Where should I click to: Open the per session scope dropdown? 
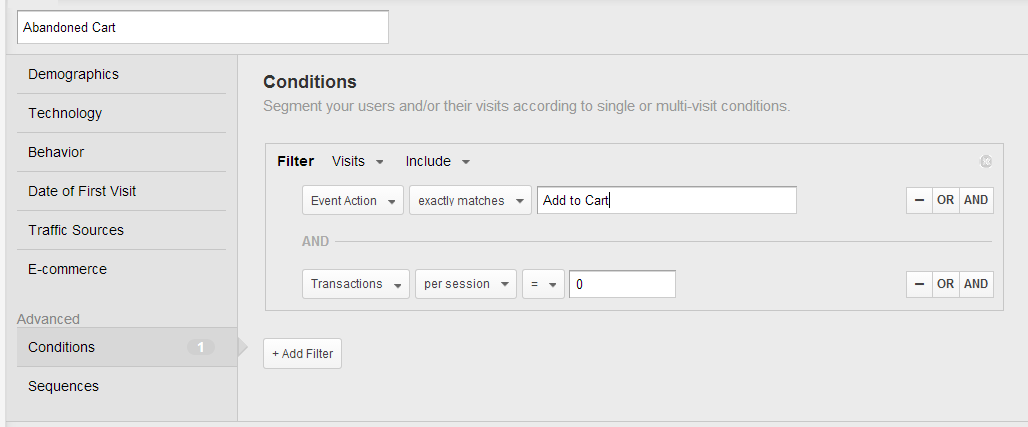(466, 284)
